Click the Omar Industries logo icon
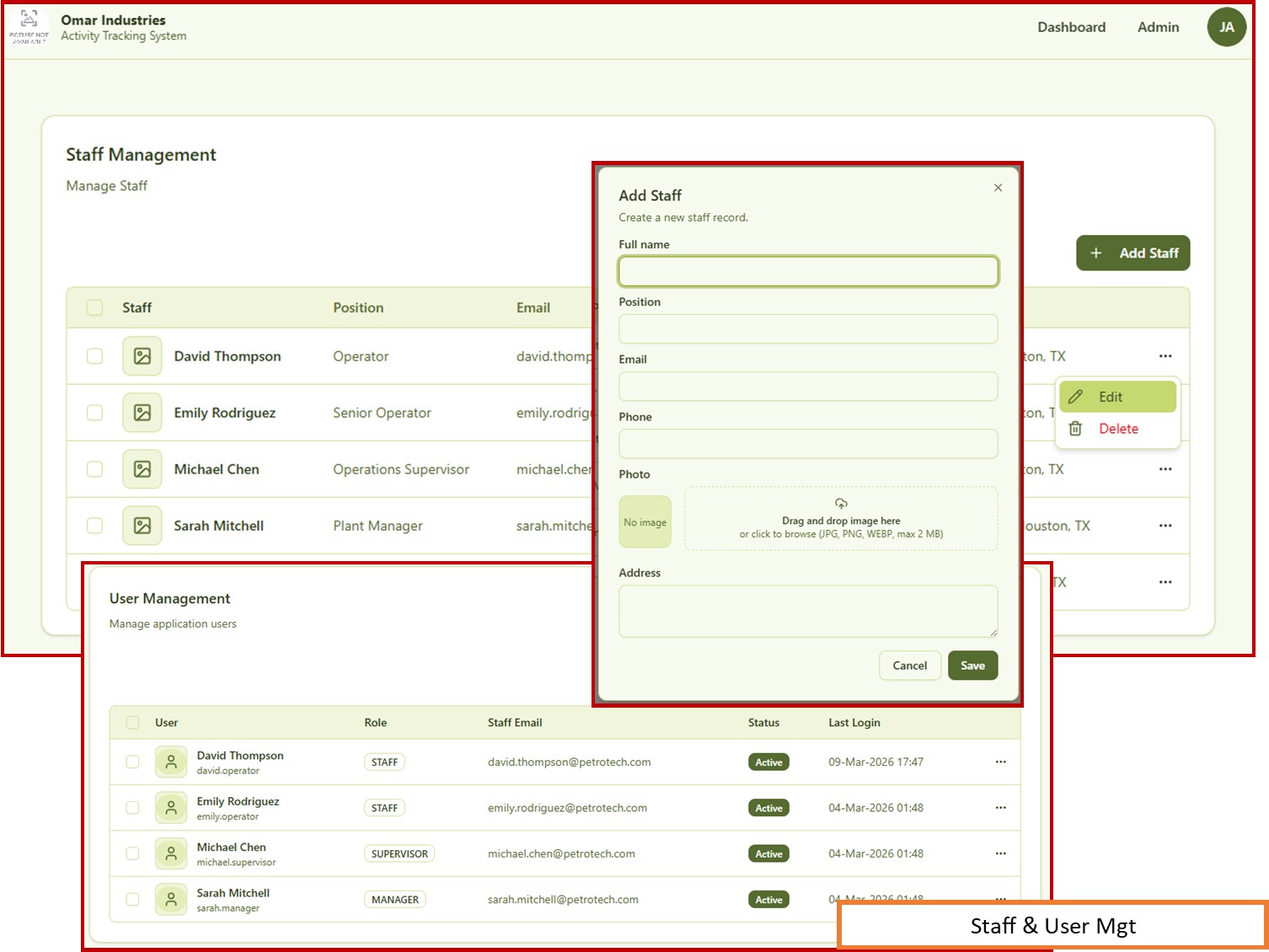 (x=29, y=26)
